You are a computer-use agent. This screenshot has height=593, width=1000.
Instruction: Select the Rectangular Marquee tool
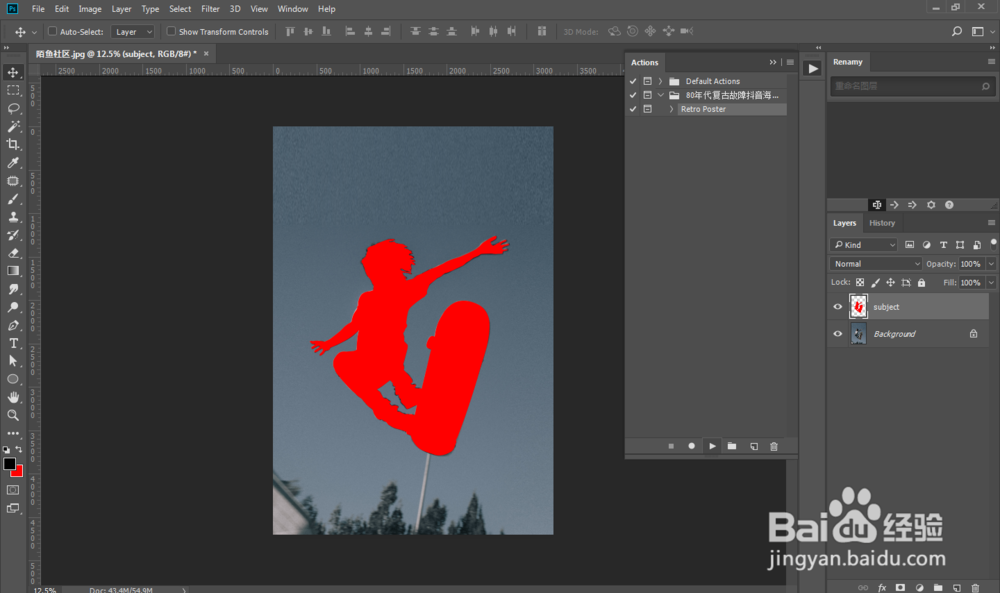coord(13,90)
